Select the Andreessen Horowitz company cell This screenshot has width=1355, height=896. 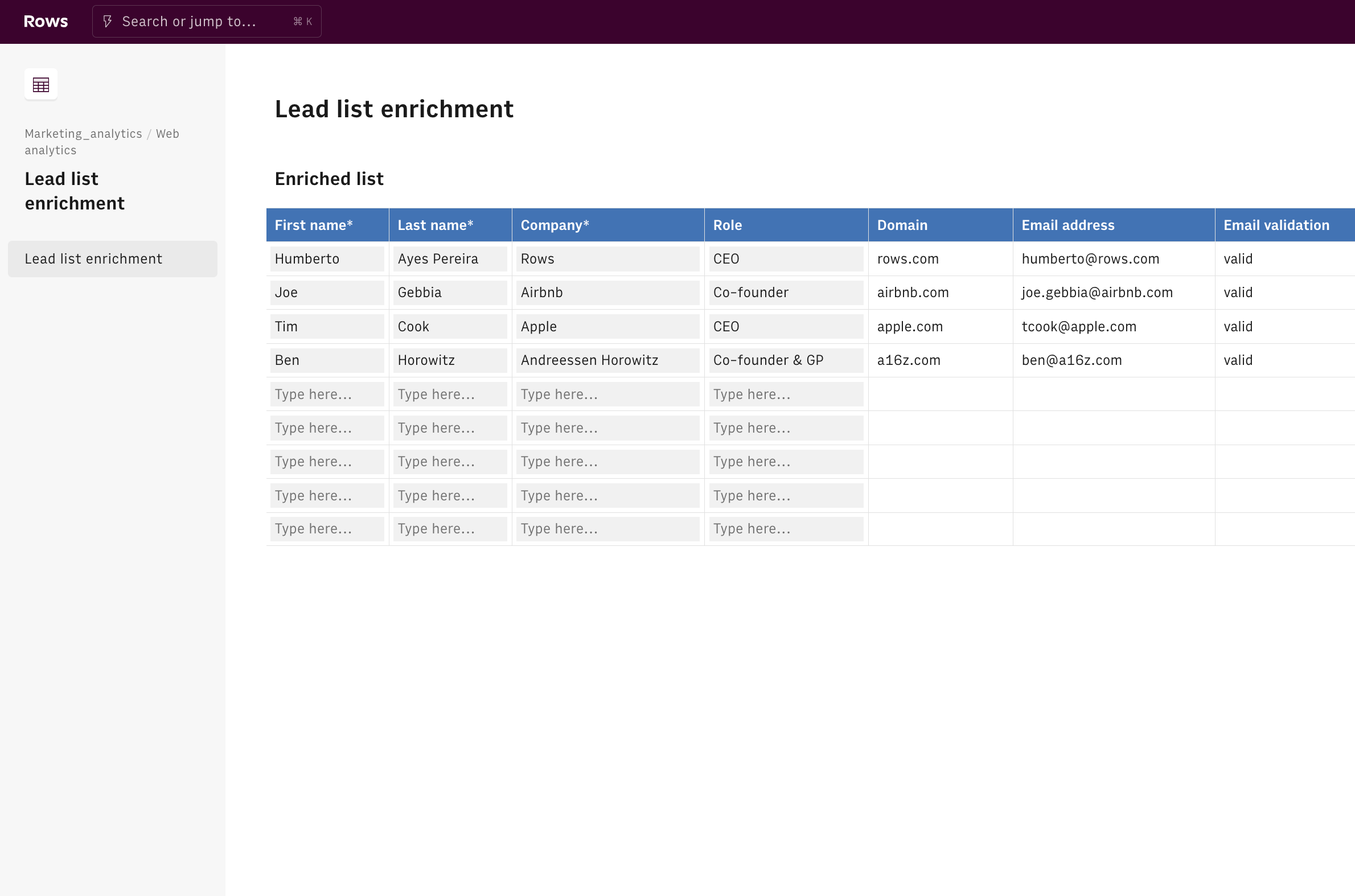click(x=607, y=360)
